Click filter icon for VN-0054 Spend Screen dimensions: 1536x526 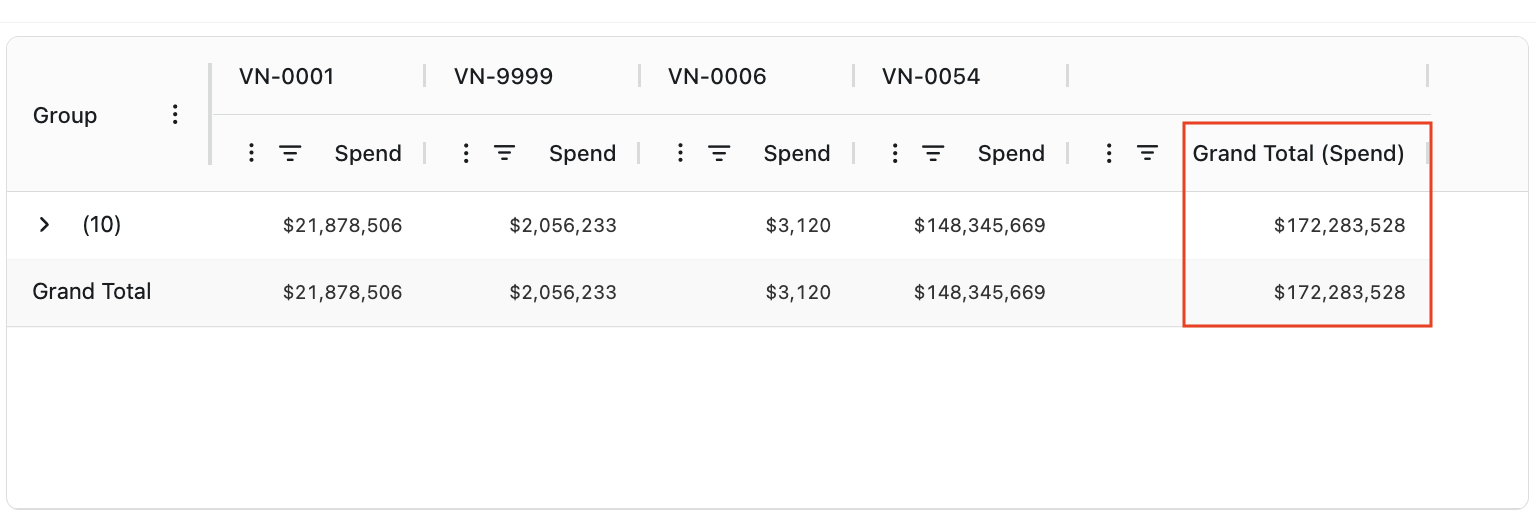pyautogui.click(x=933, y=153)
